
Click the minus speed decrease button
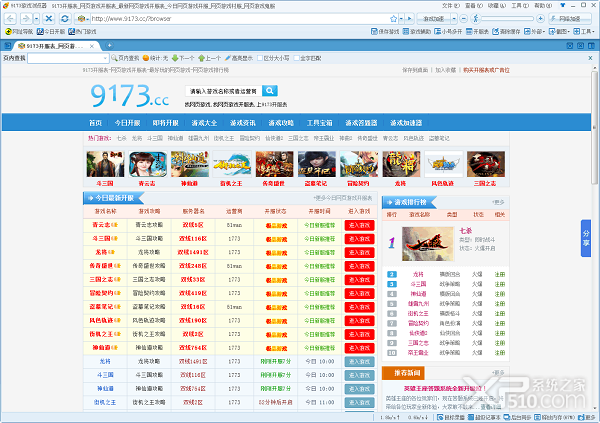(463, 18)
